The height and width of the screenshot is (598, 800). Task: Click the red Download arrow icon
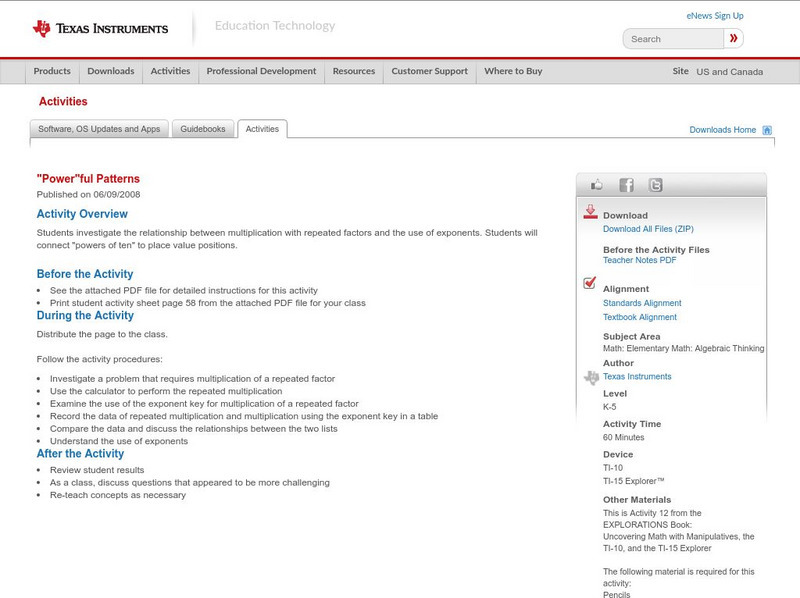pos(590,212)
